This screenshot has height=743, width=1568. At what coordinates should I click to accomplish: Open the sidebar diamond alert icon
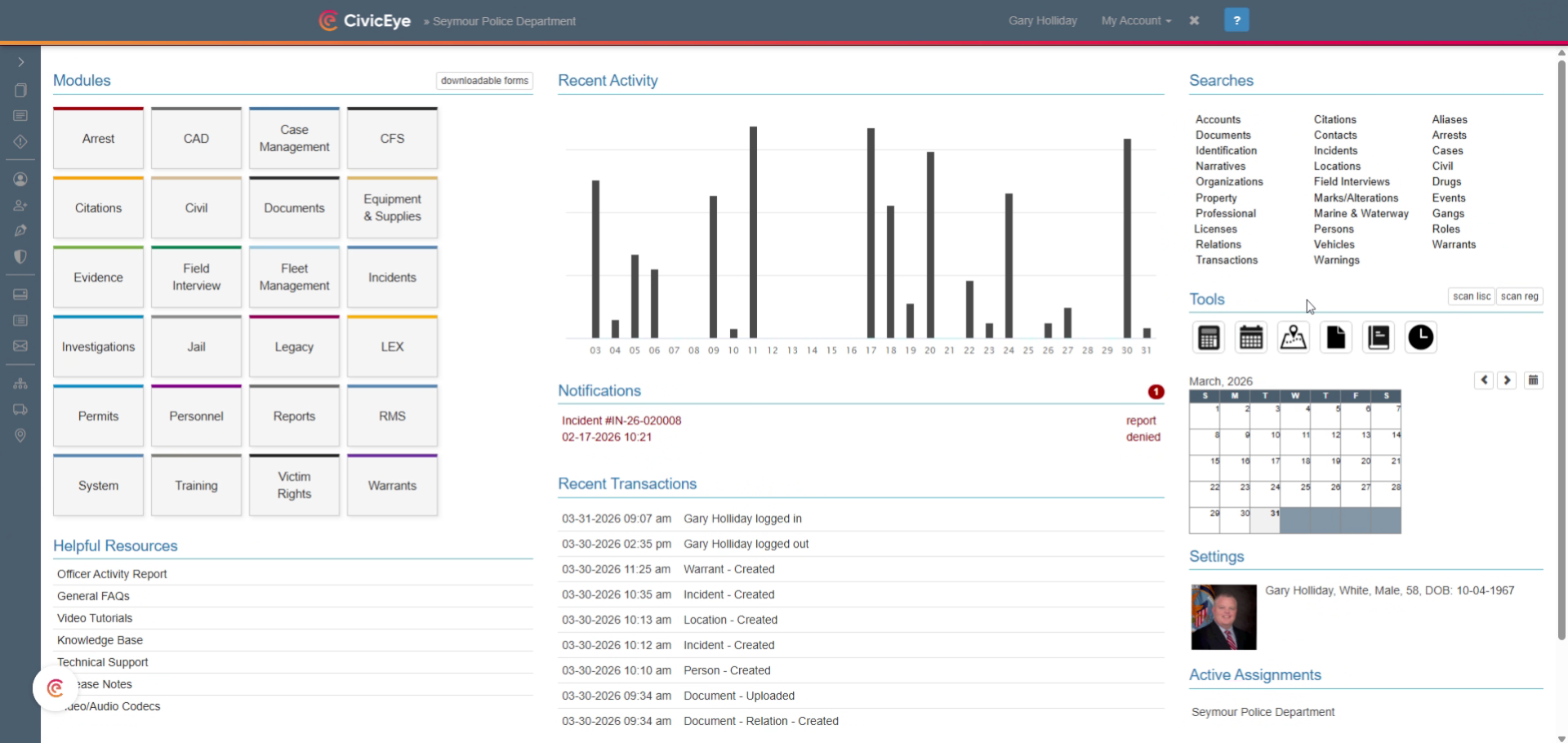(x=20, y=141)
